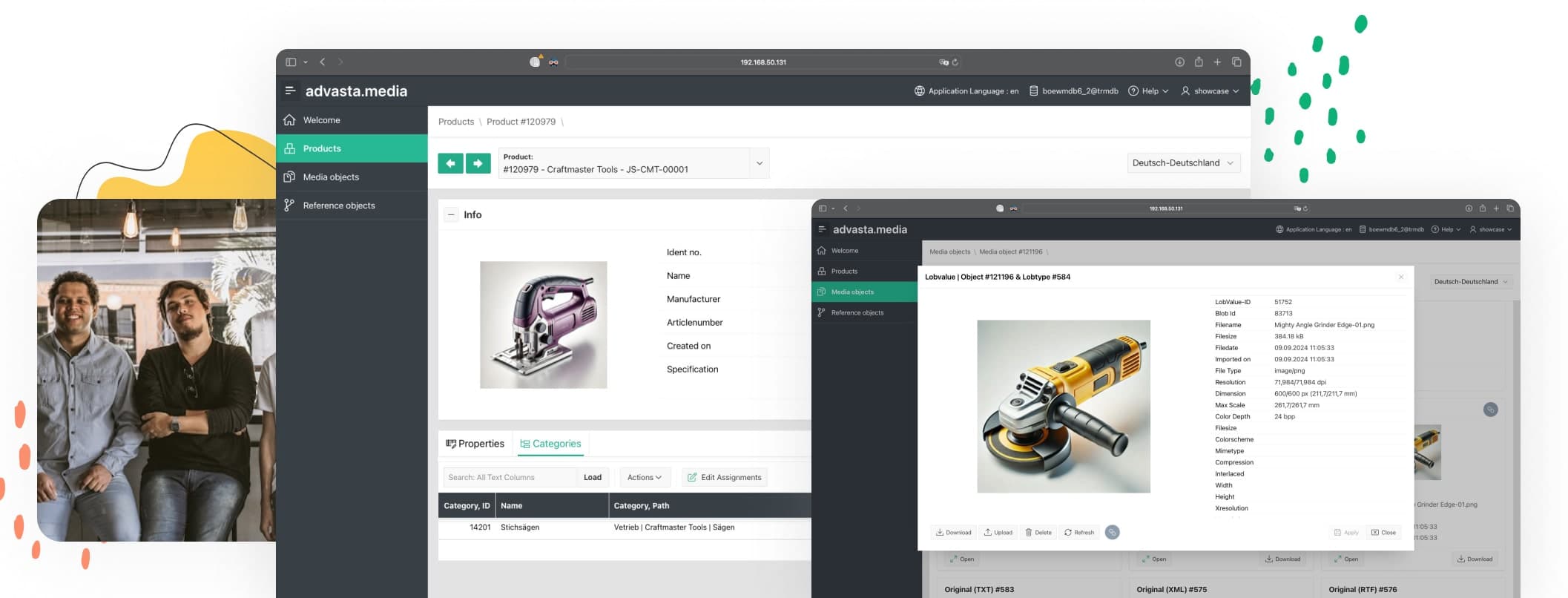Collapse the Info section

pos(451,214)
